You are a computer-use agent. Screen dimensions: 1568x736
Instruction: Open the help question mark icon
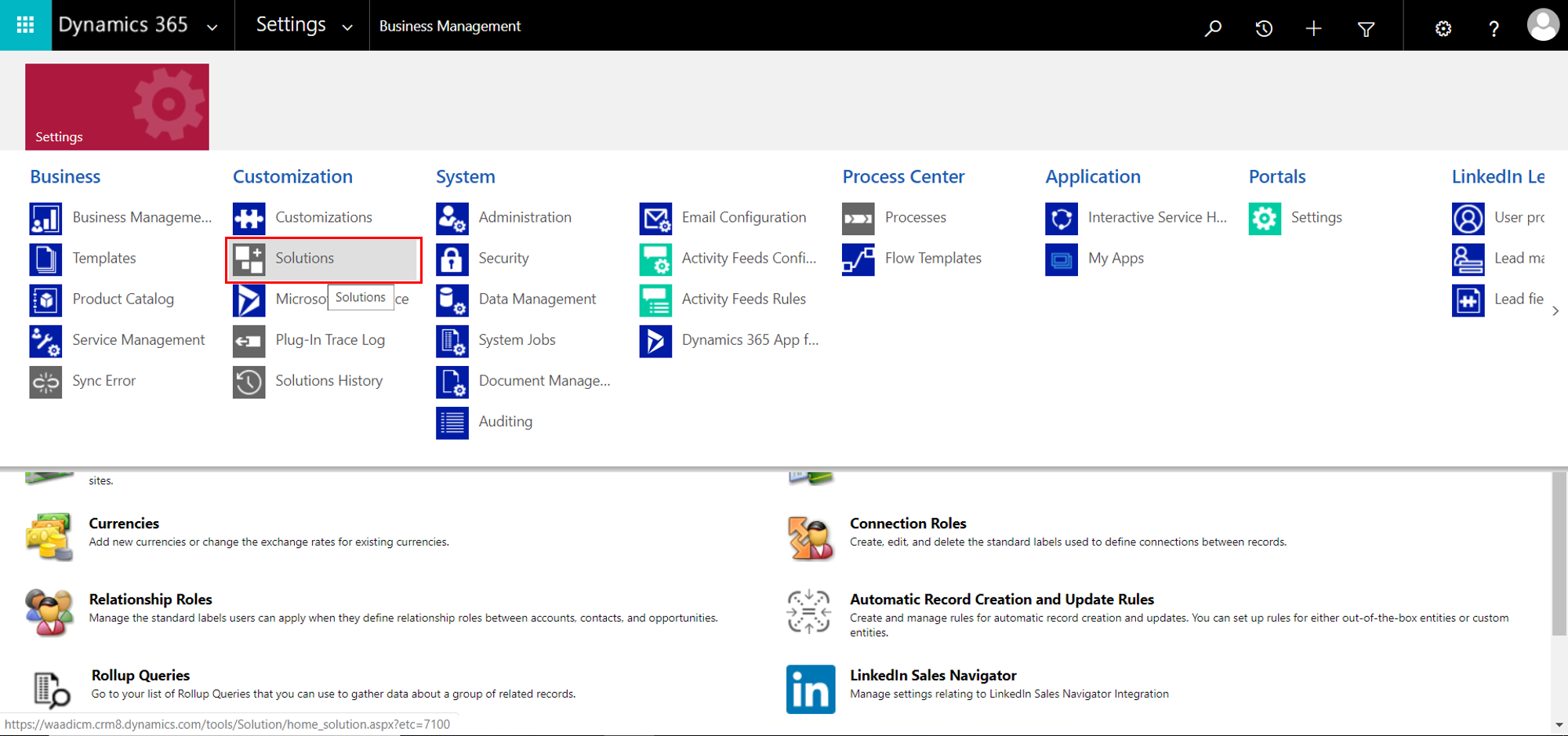[1494, 28]
